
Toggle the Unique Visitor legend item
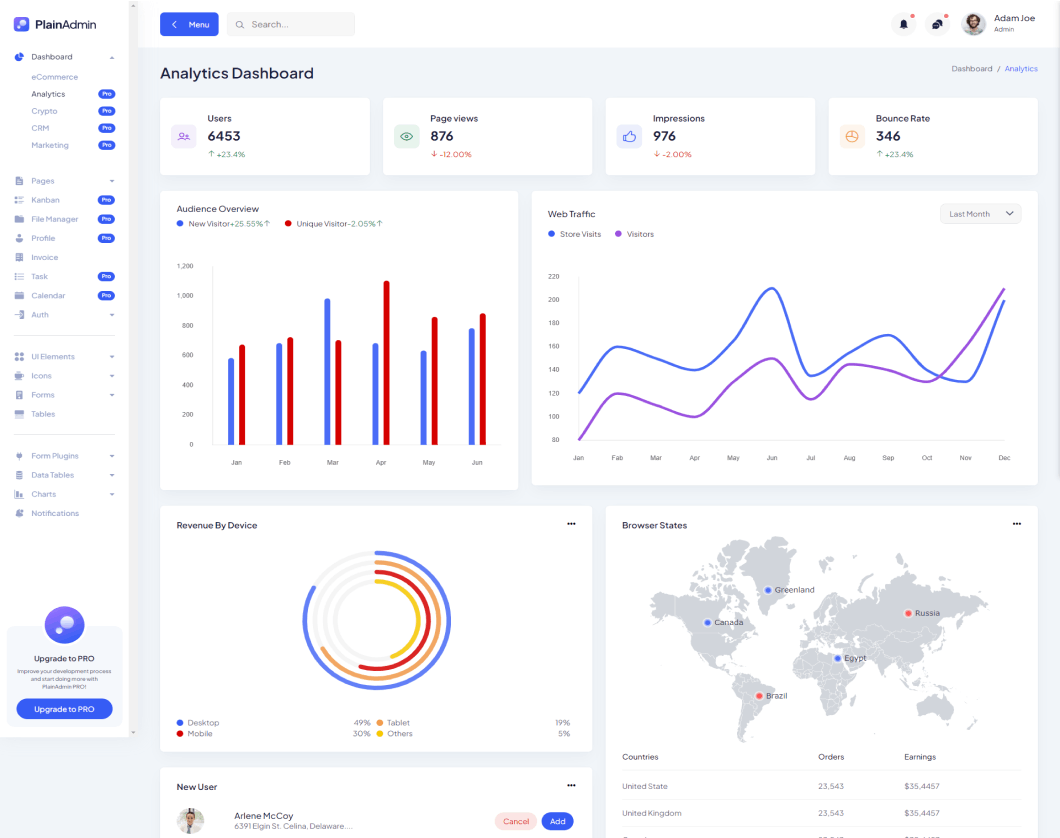click(x=333, y=224)
